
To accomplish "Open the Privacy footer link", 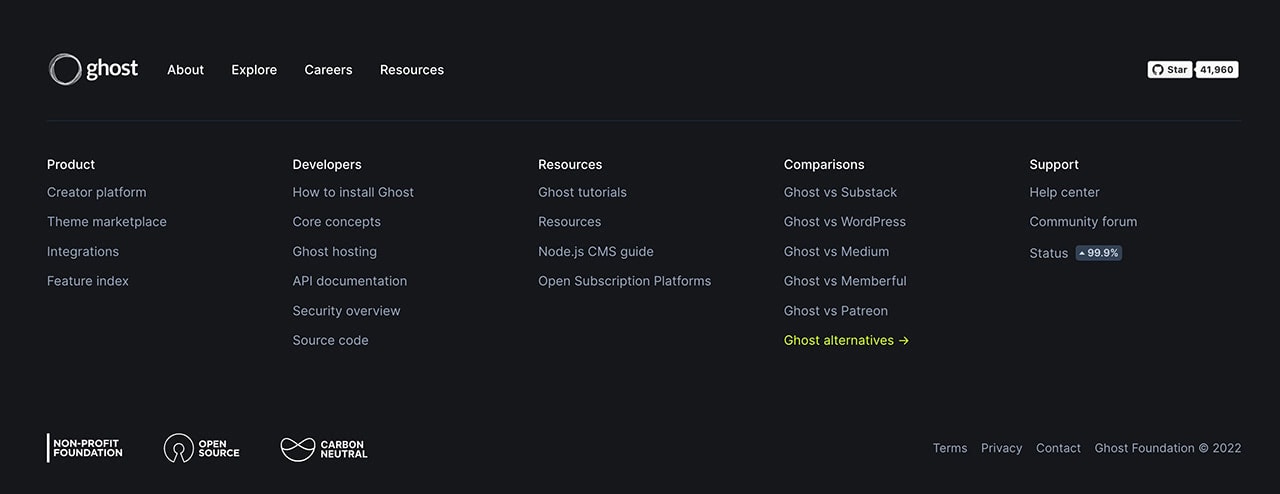I will [x=1001, y=448].
